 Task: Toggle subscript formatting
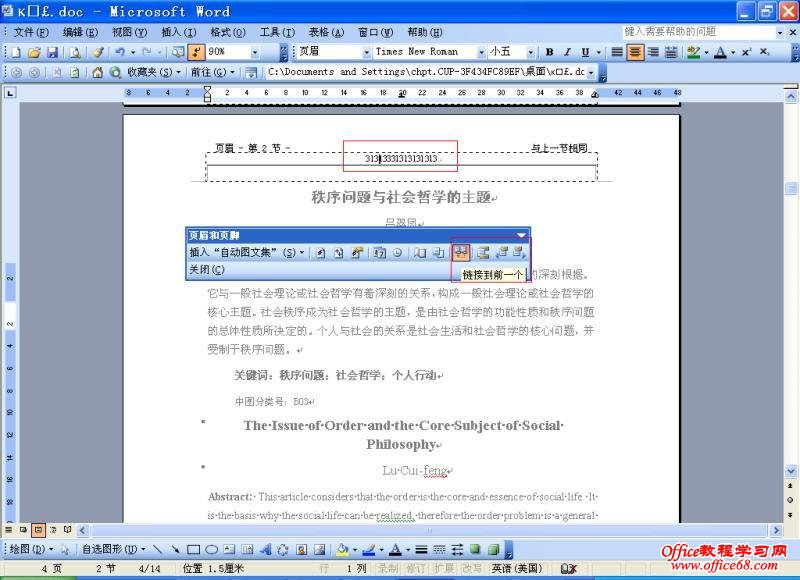[x=764, y=52]
